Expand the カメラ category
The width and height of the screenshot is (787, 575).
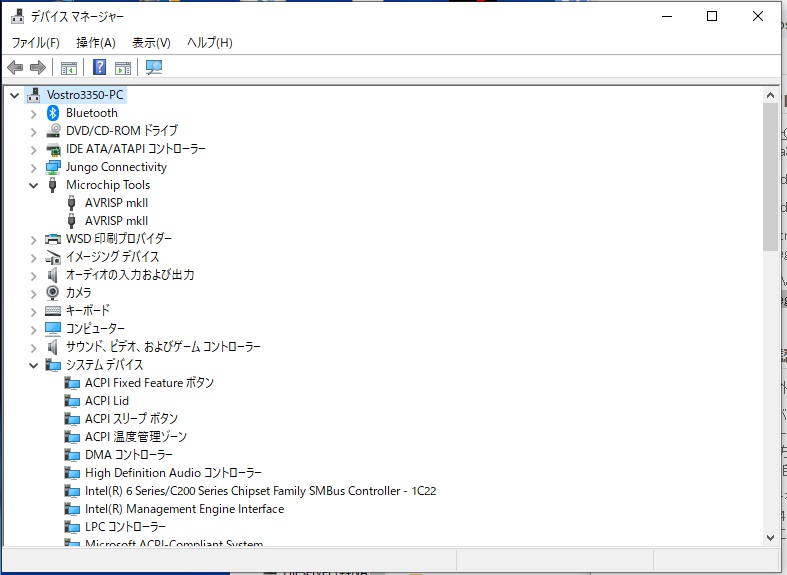click(34, 294)
